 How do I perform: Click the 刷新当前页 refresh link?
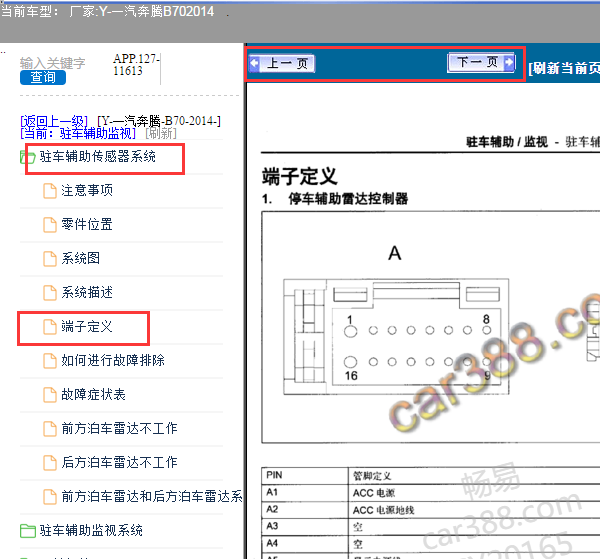[564, 68]
